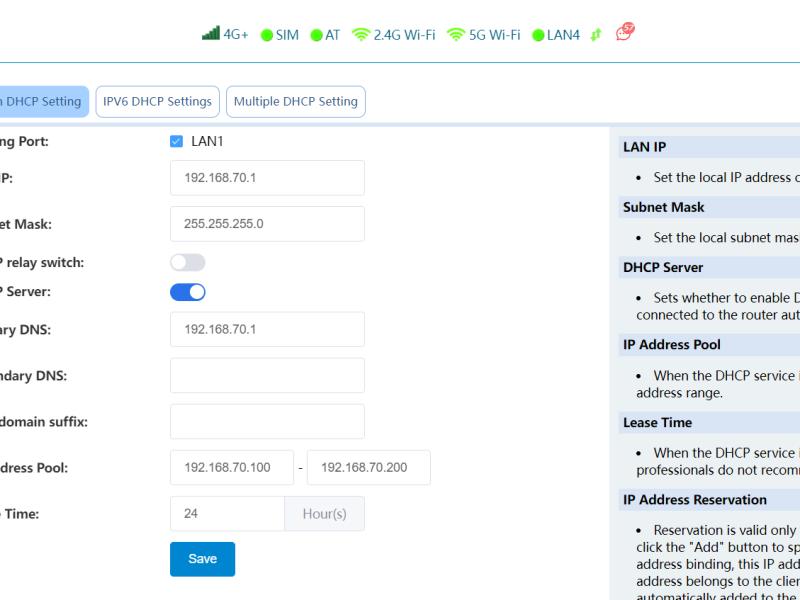Click the 5G Wi-Fi status icon
Viewport: 800px width, 600px height.
click(x=456, y=35)
